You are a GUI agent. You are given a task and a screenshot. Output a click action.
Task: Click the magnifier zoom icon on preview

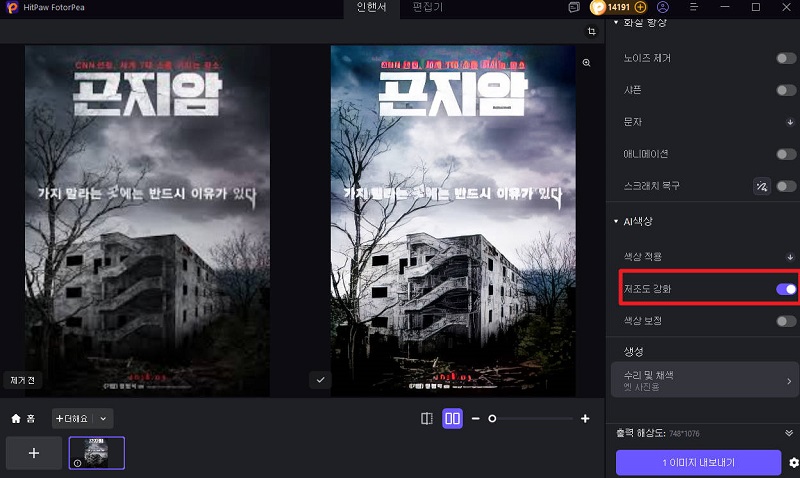(x=587, y=62)
